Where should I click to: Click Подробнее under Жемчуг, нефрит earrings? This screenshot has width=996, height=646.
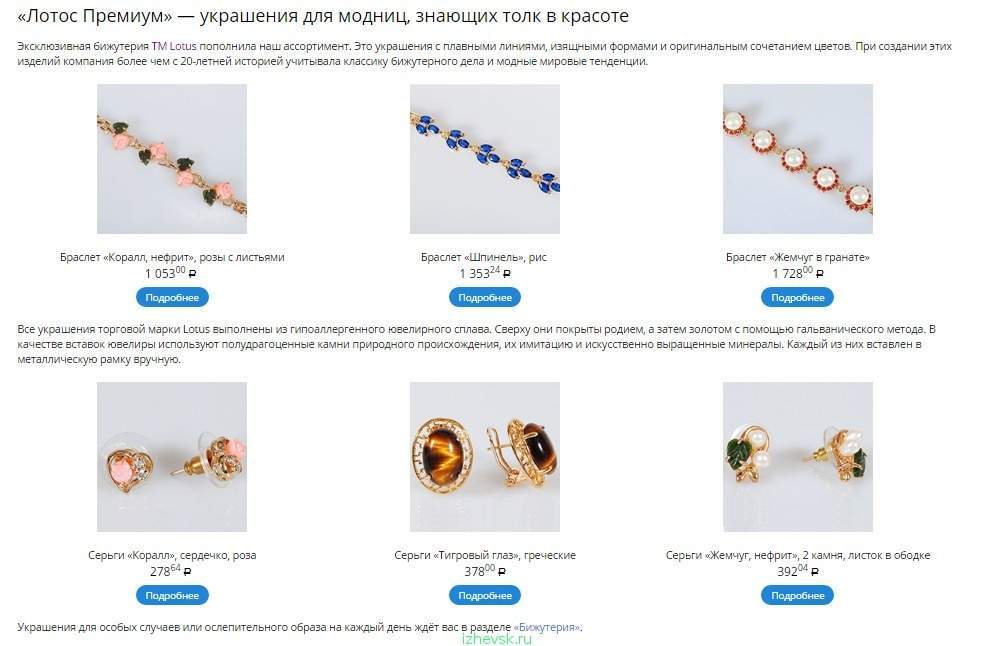tap(798, 595)
